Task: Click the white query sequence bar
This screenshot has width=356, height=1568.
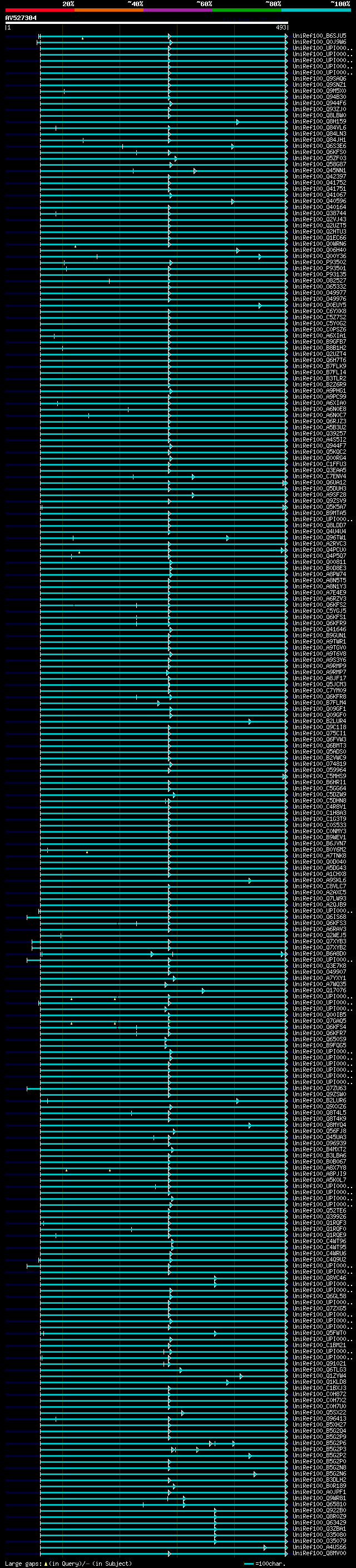Action: pyautogui.click(x=147, y=22)
